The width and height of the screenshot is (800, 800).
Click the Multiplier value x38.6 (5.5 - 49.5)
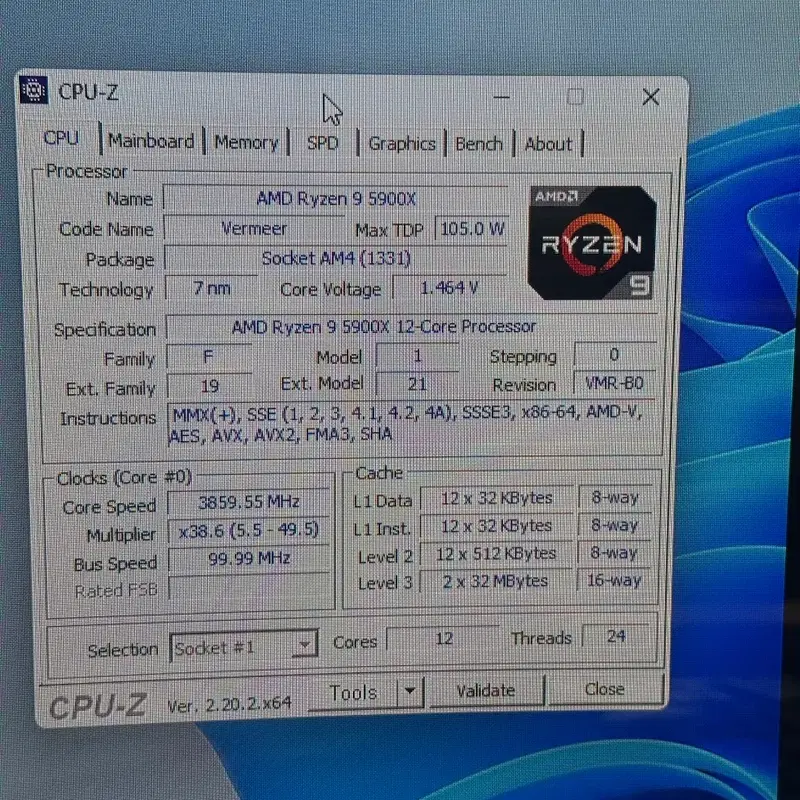click(x=248, y=530)
